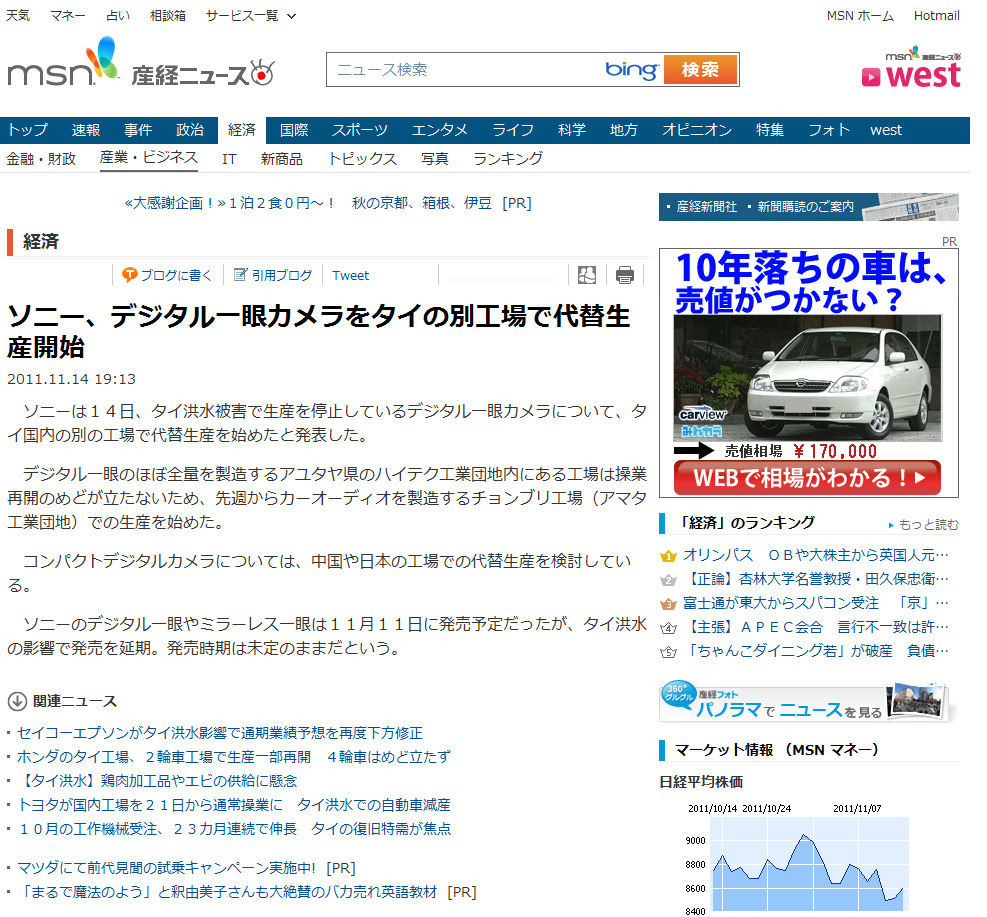This screenshot has height=917, width=987.
Task: Click the rank 1 crown icon
Action: click(668, 556)
